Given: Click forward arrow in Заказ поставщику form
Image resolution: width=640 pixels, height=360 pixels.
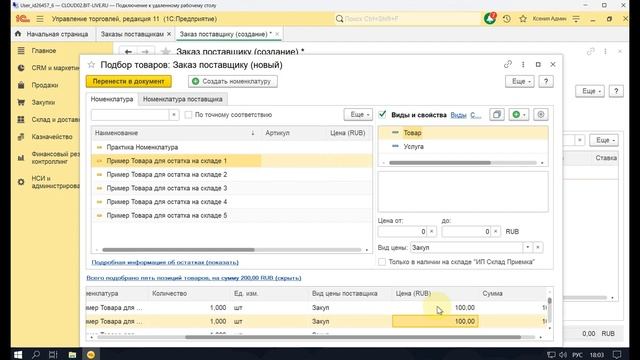Looking at the screenshot, I should [145, 52].
